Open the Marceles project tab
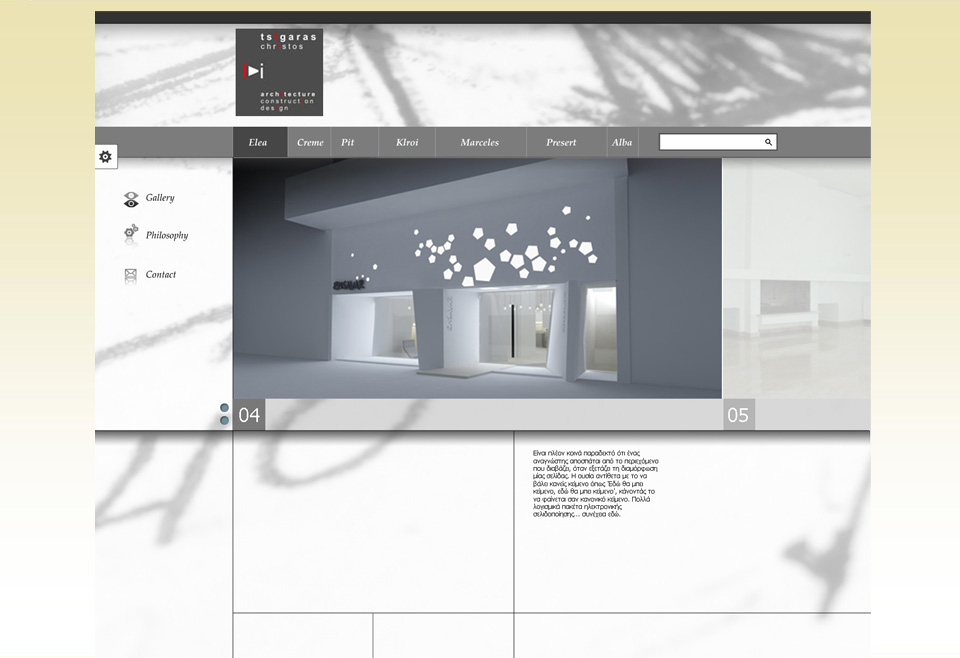960x658 pixels. (480, 142)
